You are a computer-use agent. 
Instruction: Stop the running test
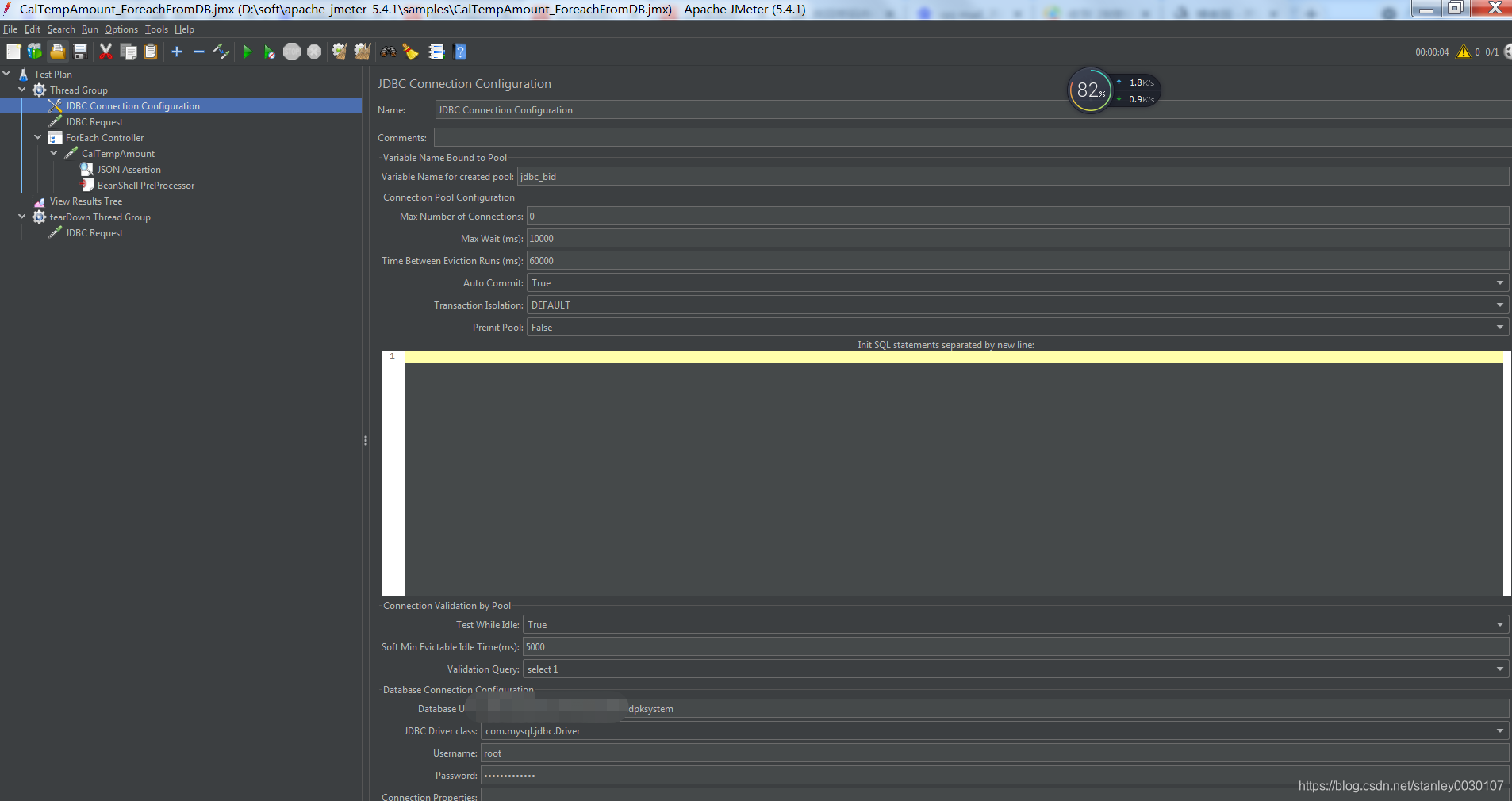[x=292, y=52]
